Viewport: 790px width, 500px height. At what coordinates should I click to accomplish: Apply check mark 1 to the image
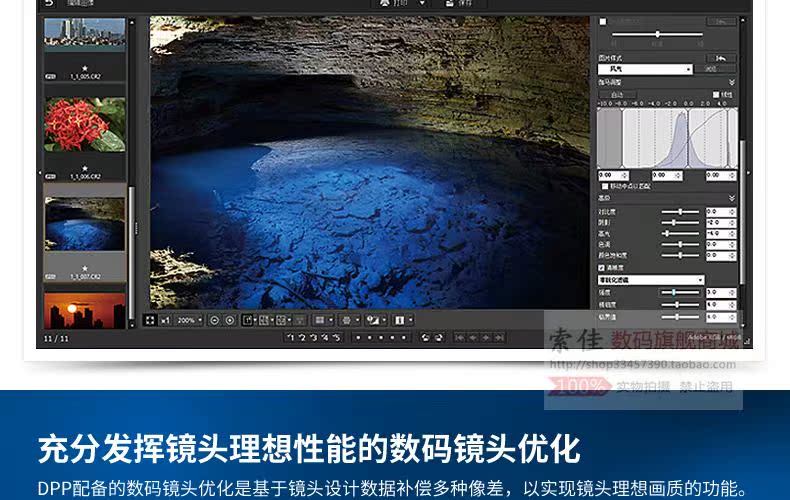click(x=291, y=338)
